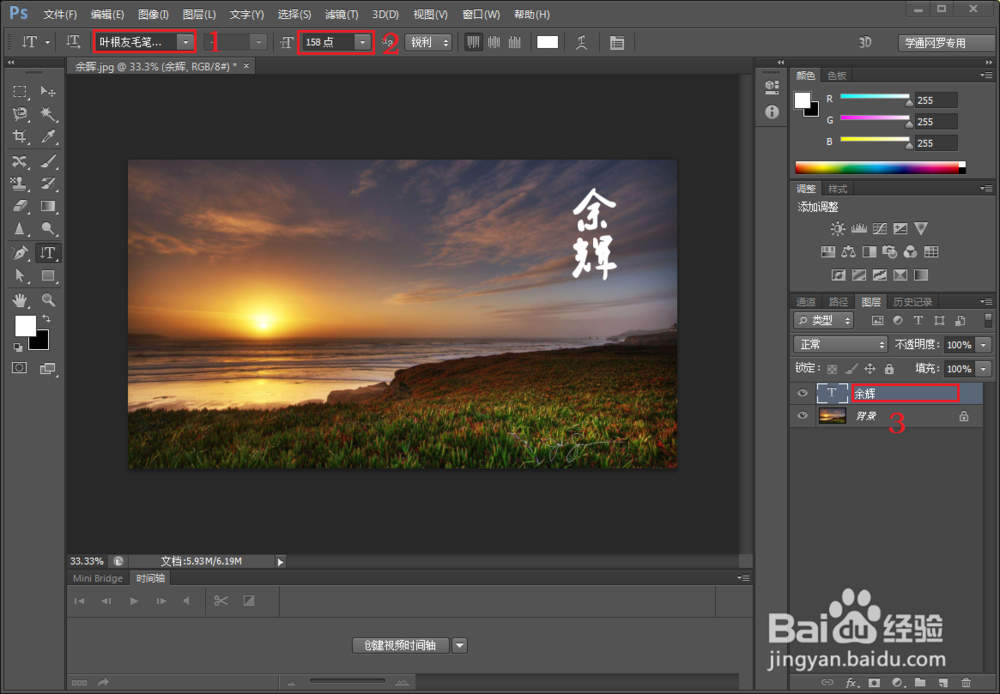This screenshot has height=694, width=1000.
Task: Open the fill 填充 dropdown arrow
Action: tap(983, 369)
